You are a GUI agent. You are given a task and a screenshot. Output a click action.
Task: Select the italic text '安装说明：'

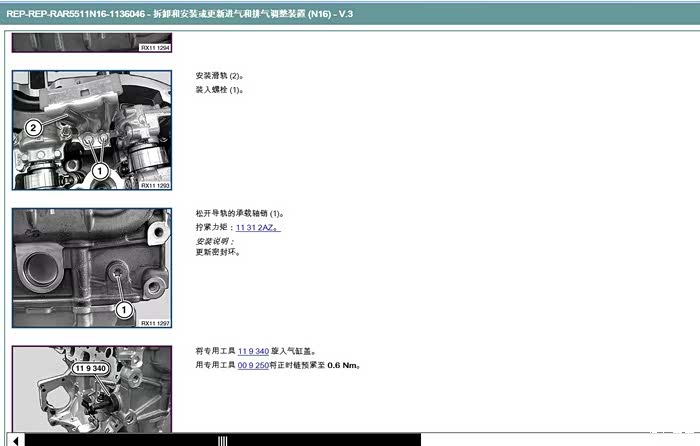pos(215,242)
